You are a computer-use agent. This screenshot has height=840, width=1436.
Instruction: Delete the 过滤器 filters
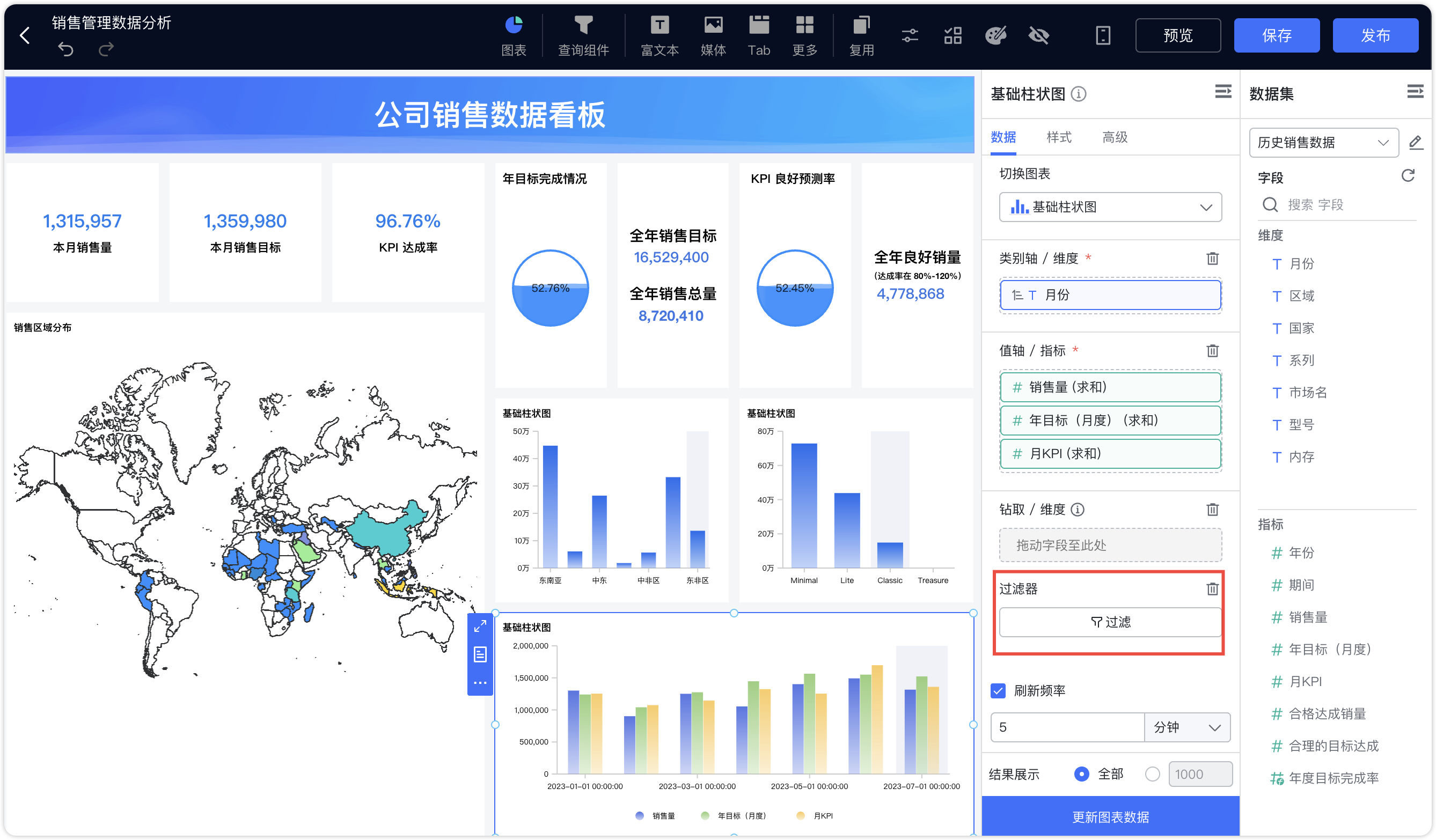(x=1212, y=588)
